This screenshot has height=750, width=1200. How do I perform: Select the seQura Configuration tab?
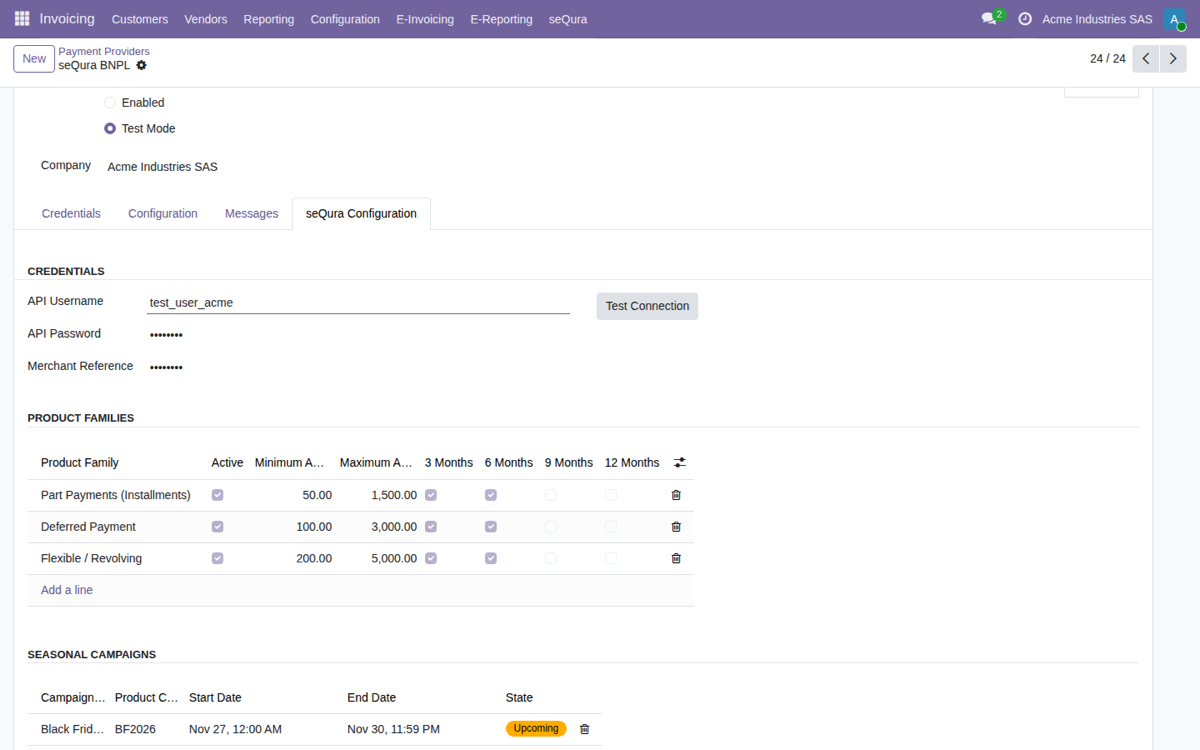click(x=361, y=214)
